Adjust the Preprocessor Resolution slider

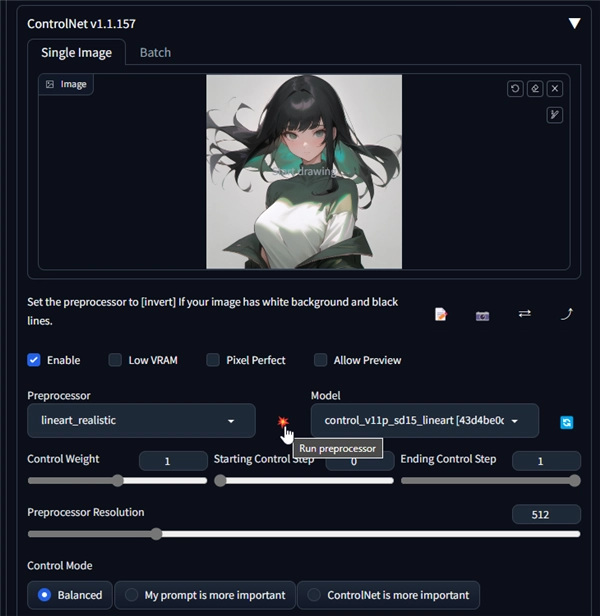[x=304, y=534]
